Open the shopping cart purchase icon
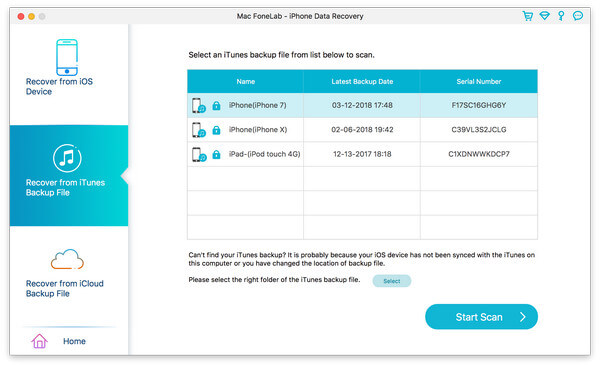600x367 pixels. click(528, 16)
